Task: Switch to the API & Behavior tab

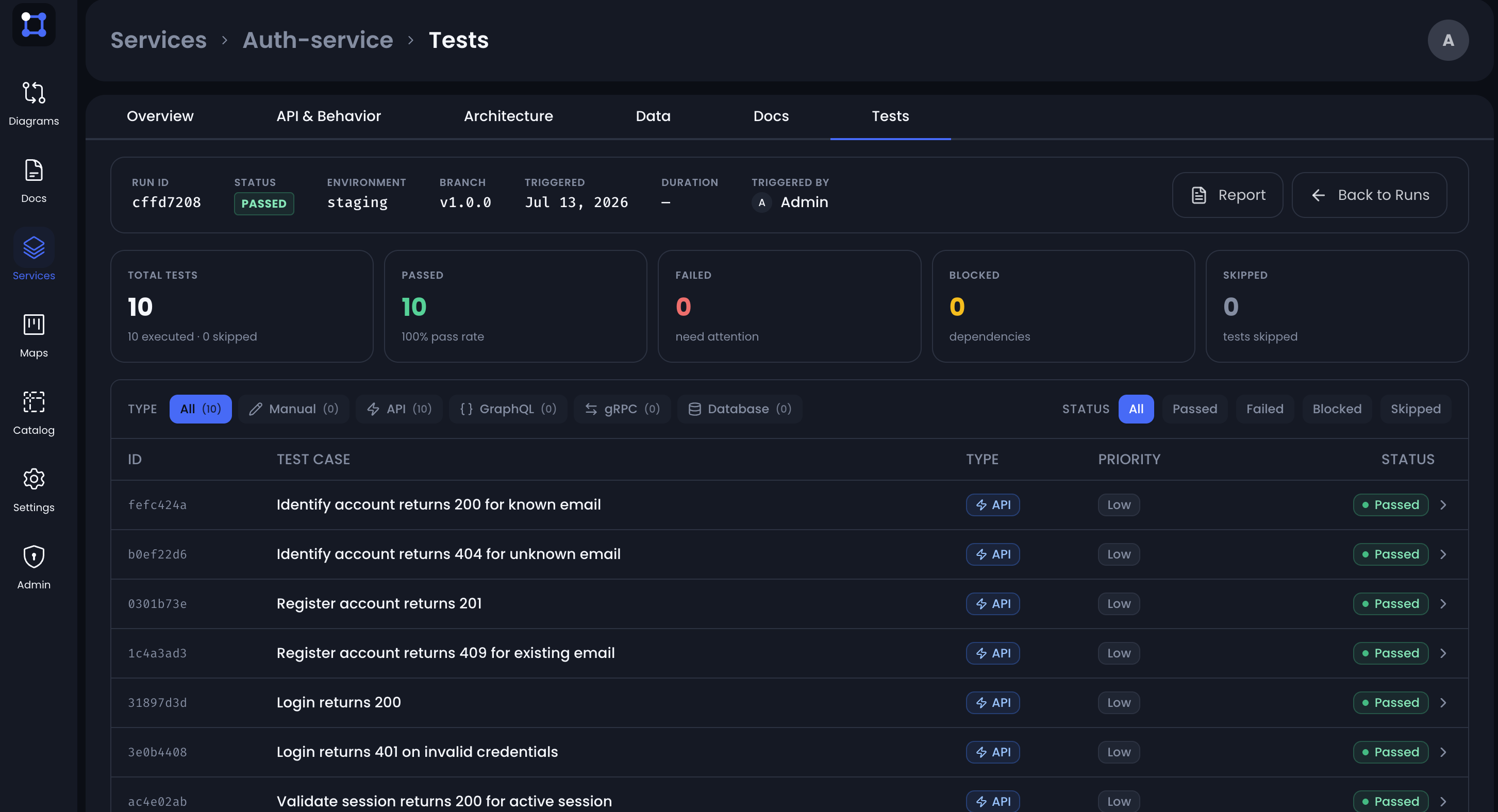Action: [x=328, y=116]
